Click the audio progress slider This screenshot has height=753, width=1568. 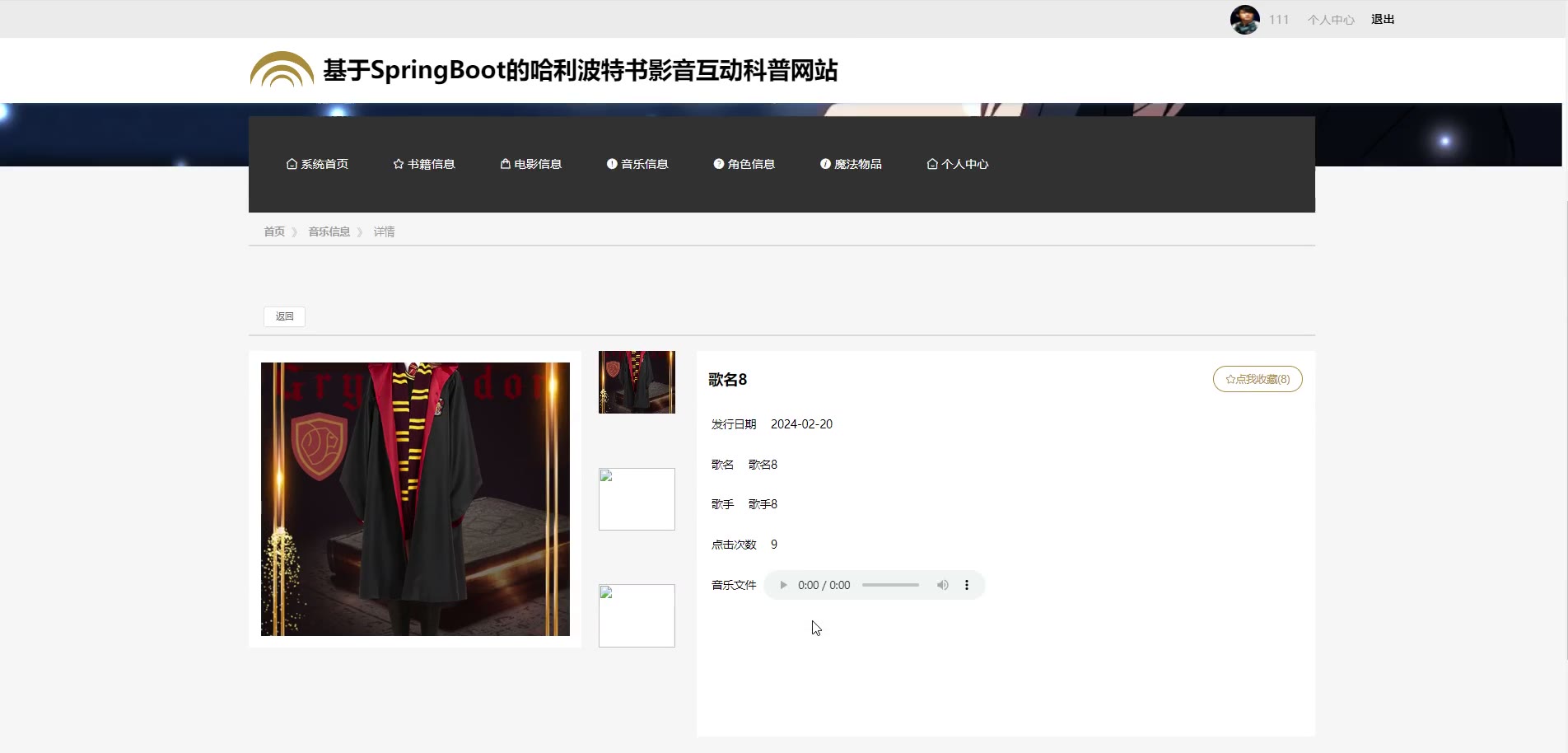[x=890, y=585]
